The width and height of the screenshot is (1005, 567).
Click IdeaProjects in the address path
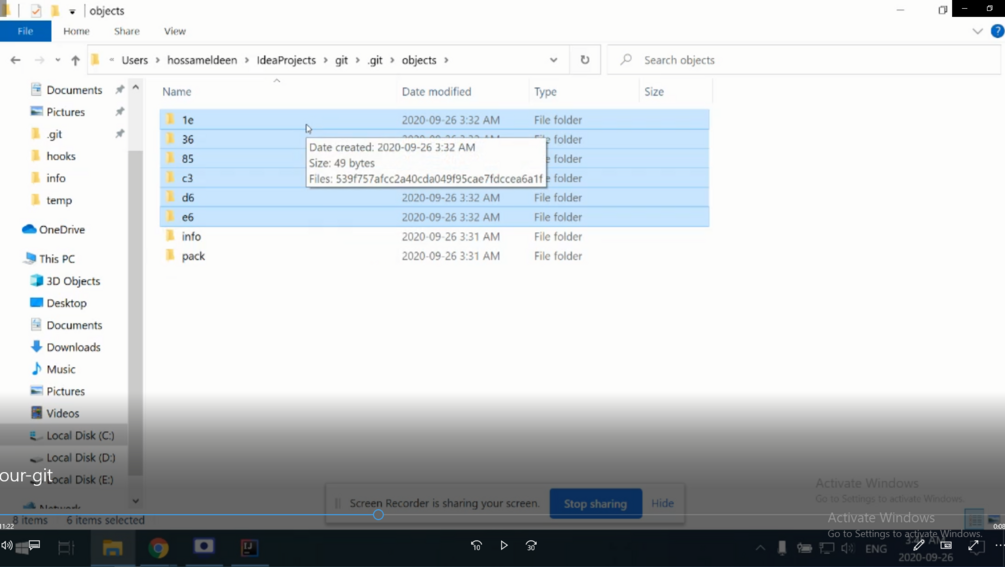286,60
